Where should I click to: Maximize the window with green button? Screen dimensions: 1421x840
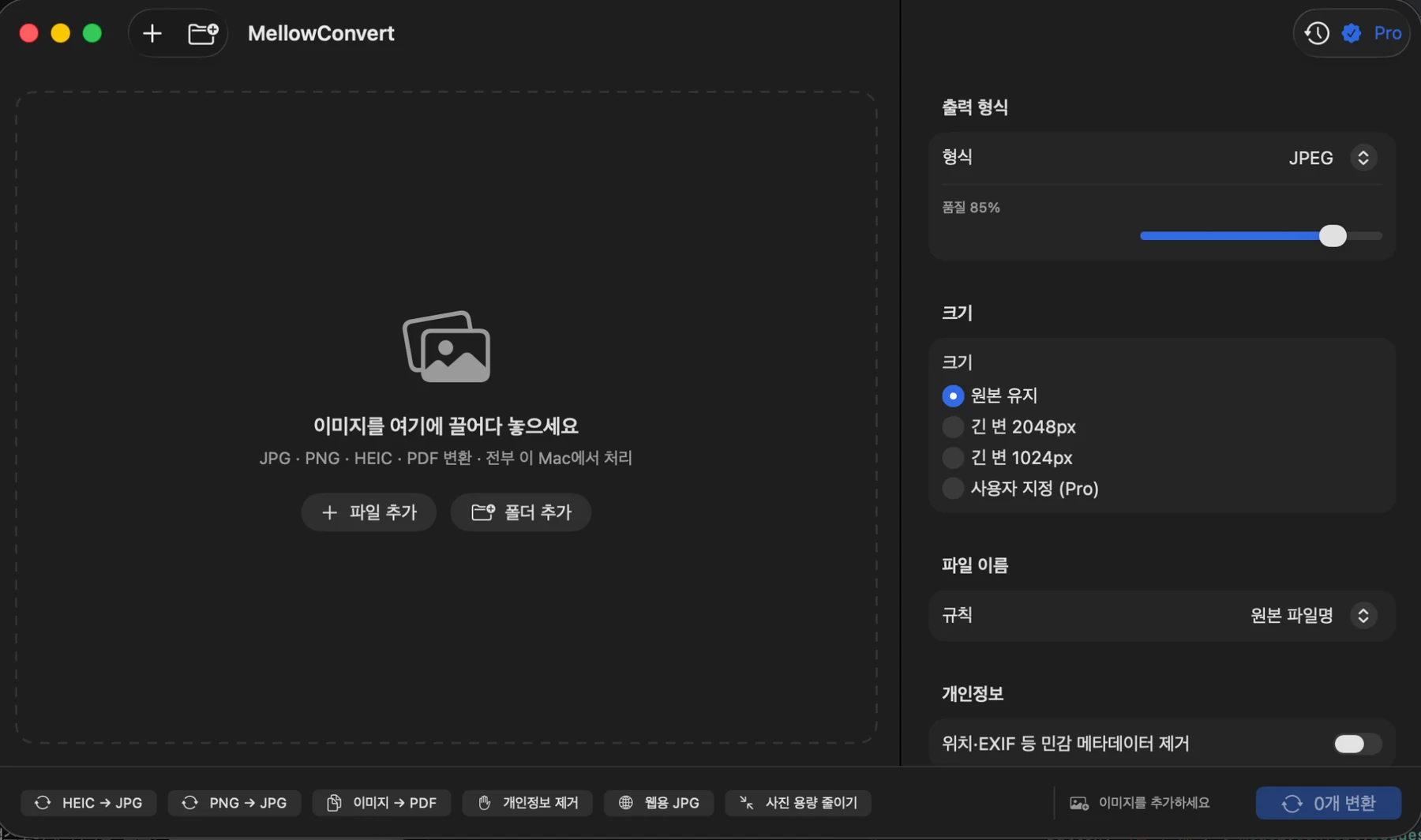(x=92, y=33)
